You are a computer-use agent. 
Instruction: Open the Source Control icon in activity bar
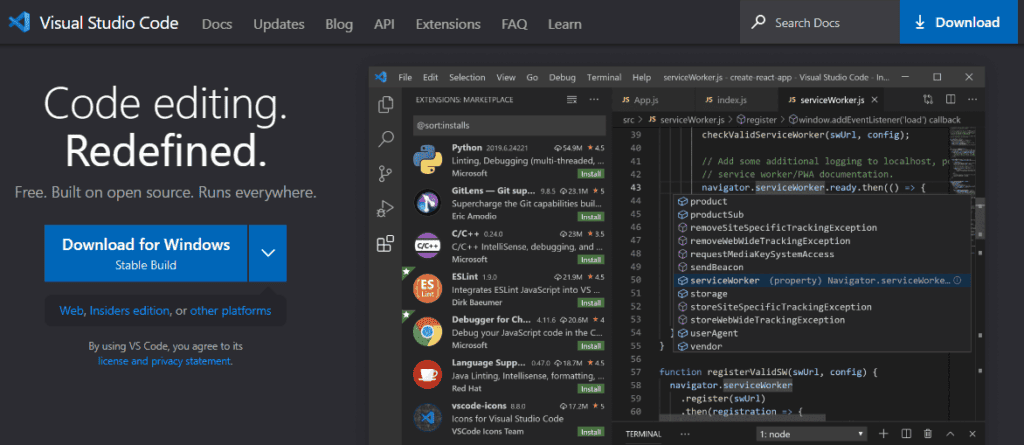[x=386, y=174]
